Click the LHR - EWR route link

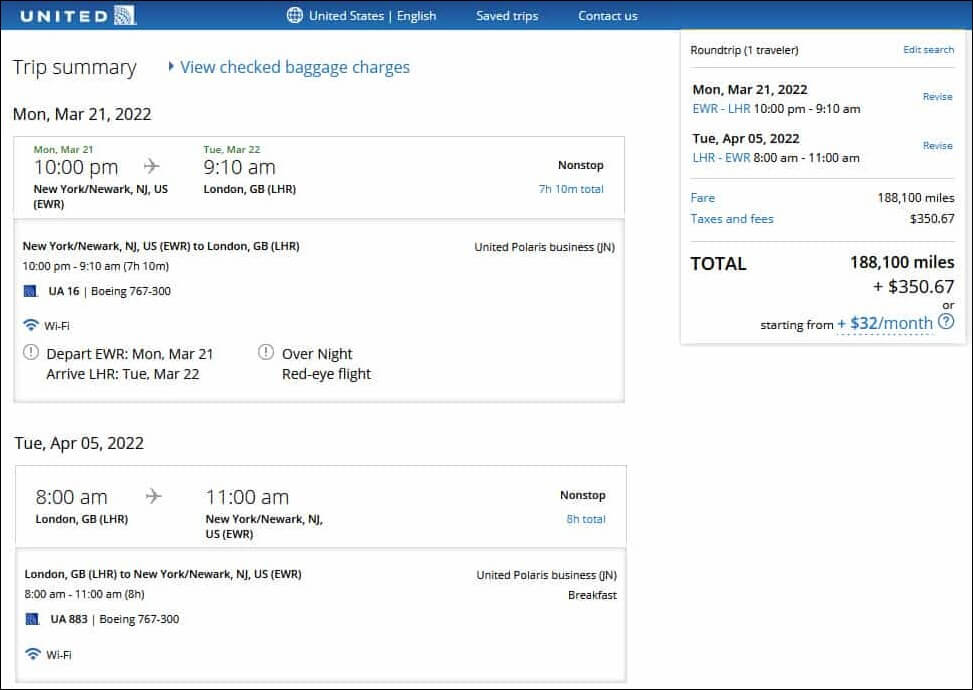coord(721,158)
